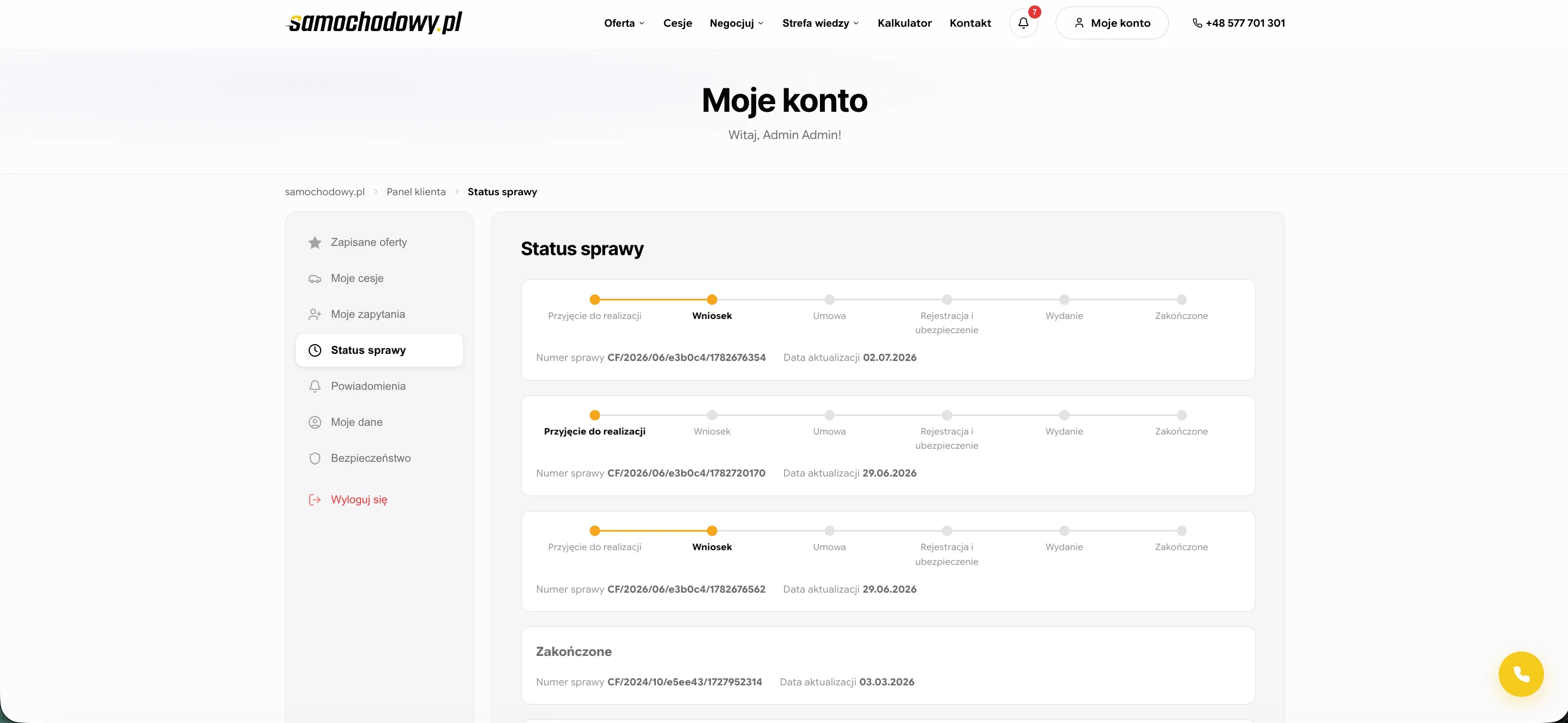The width and height of the screenshot is (1568, 723).
Task: Click the handset icon next to phone number
Action: click(1197, 23)
